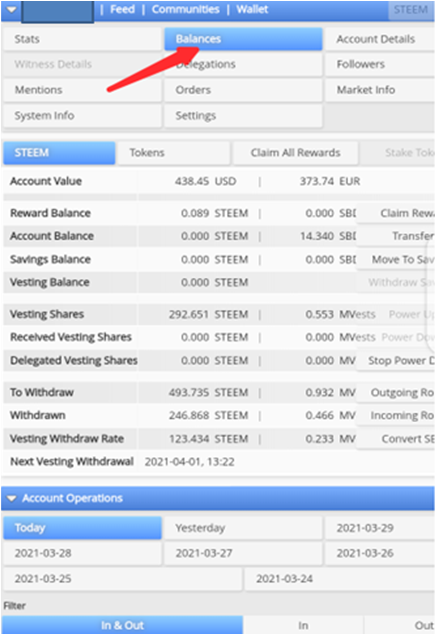Open the Settings tab
Viewport: 436px width, 635px height.
243,116
